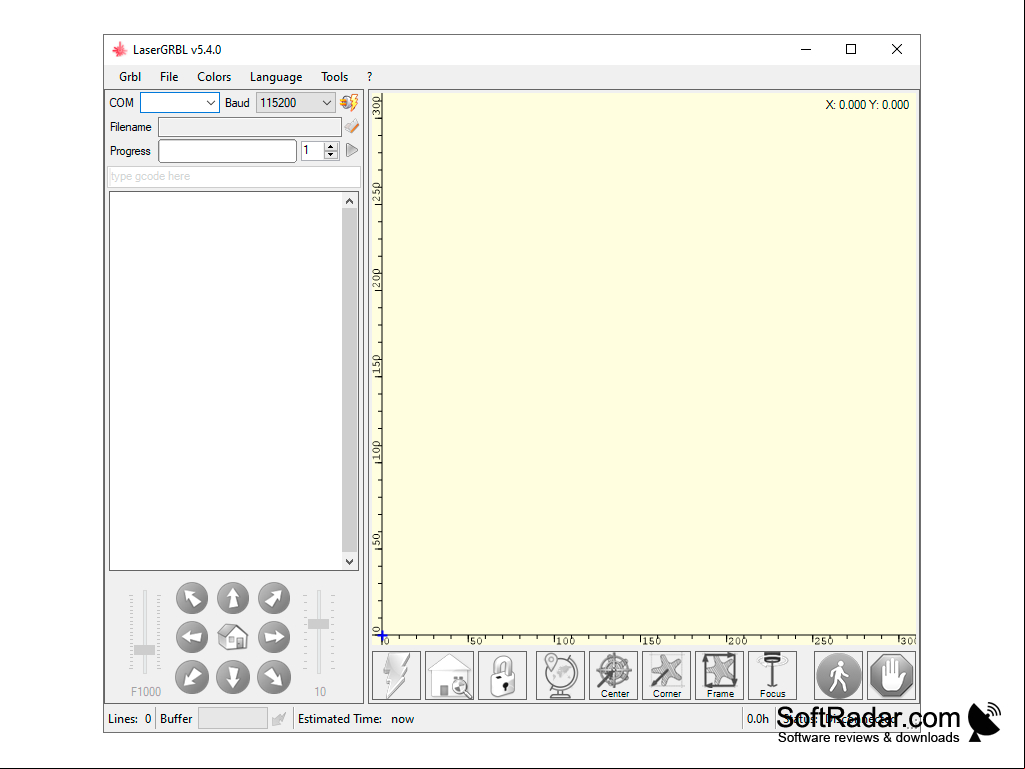Image resolution: width=1025 pixels, height=769 pixels.
Task: Click the reset lightning bolt toolbar icon
Action: click(396, 675)
